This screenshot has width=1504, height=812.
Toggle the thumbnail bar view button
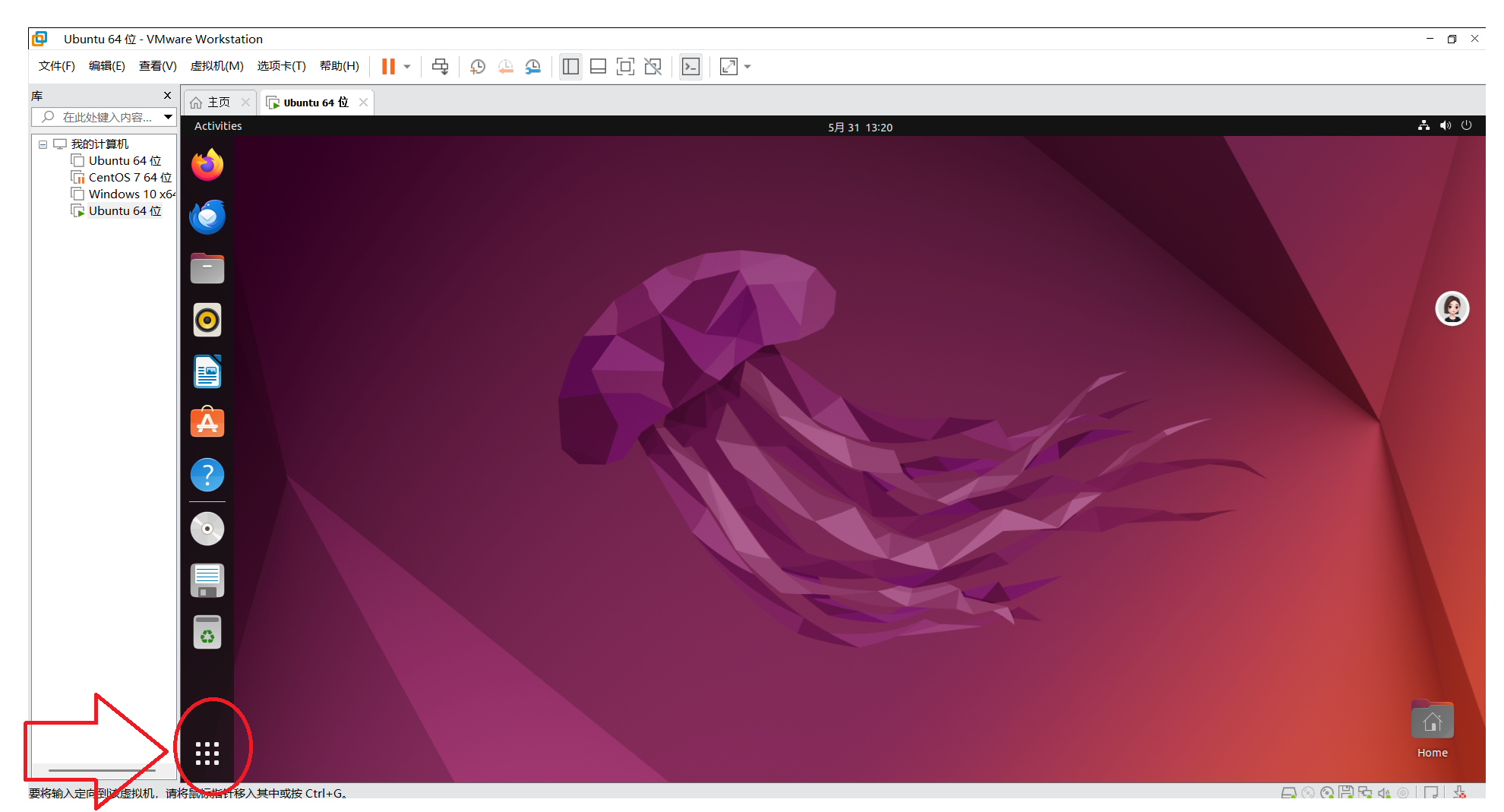pyautogui.click(x=598, y=67)
